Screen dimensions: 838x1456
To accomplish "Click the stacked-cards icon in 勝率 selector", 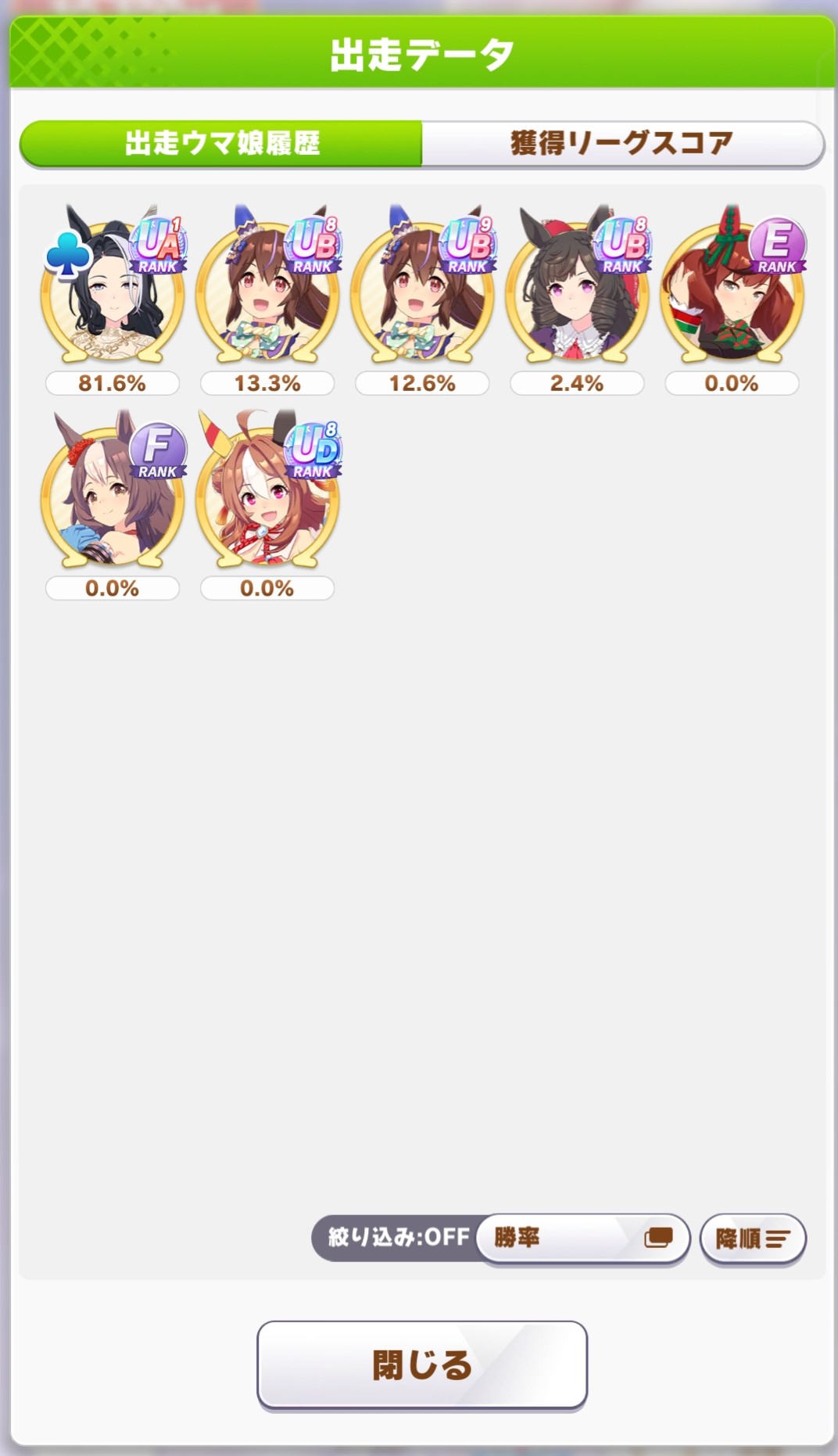I will click(658, 1237).
